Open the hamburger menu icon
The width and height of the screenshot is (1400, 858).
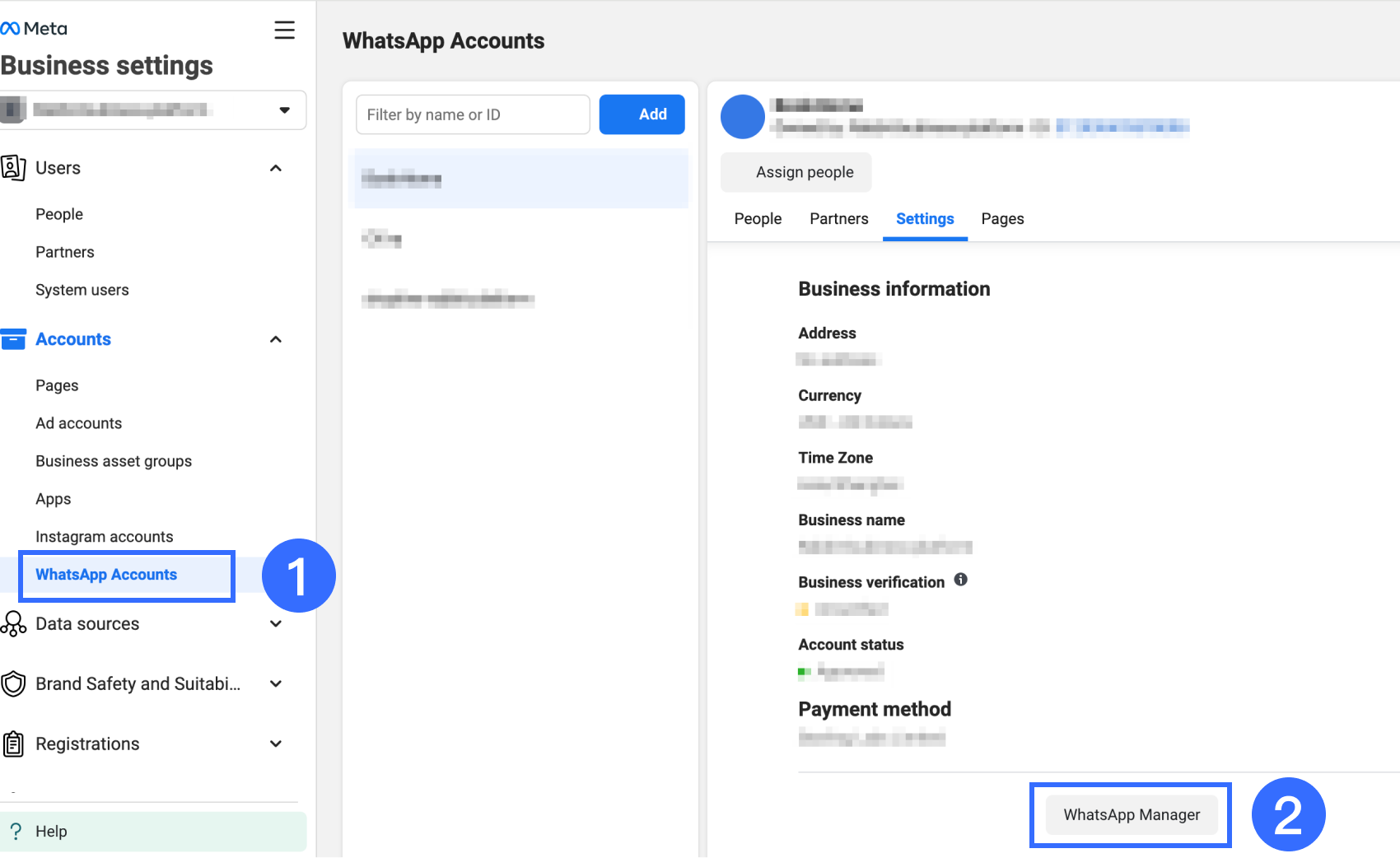(x=284, y=30)
